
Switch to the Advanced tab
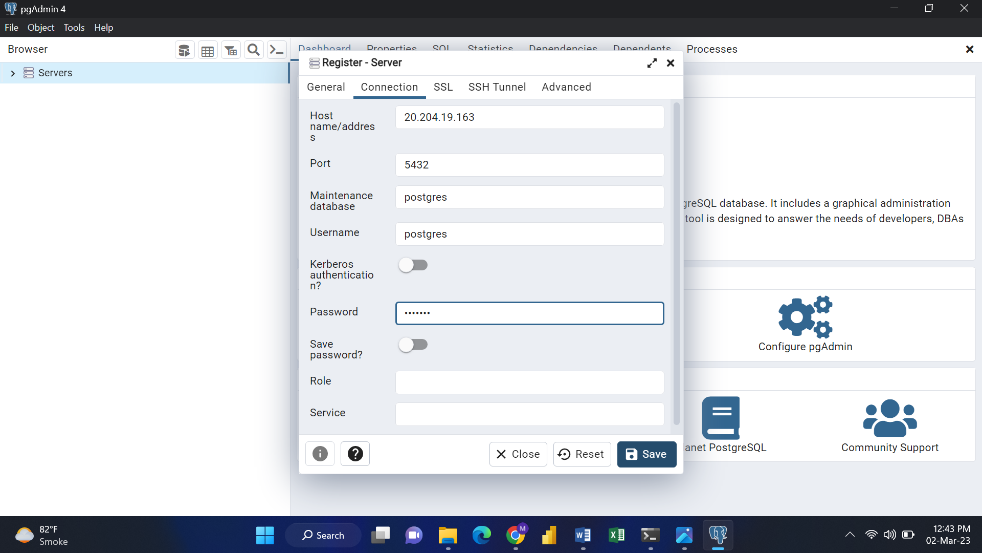pos(566,87)
